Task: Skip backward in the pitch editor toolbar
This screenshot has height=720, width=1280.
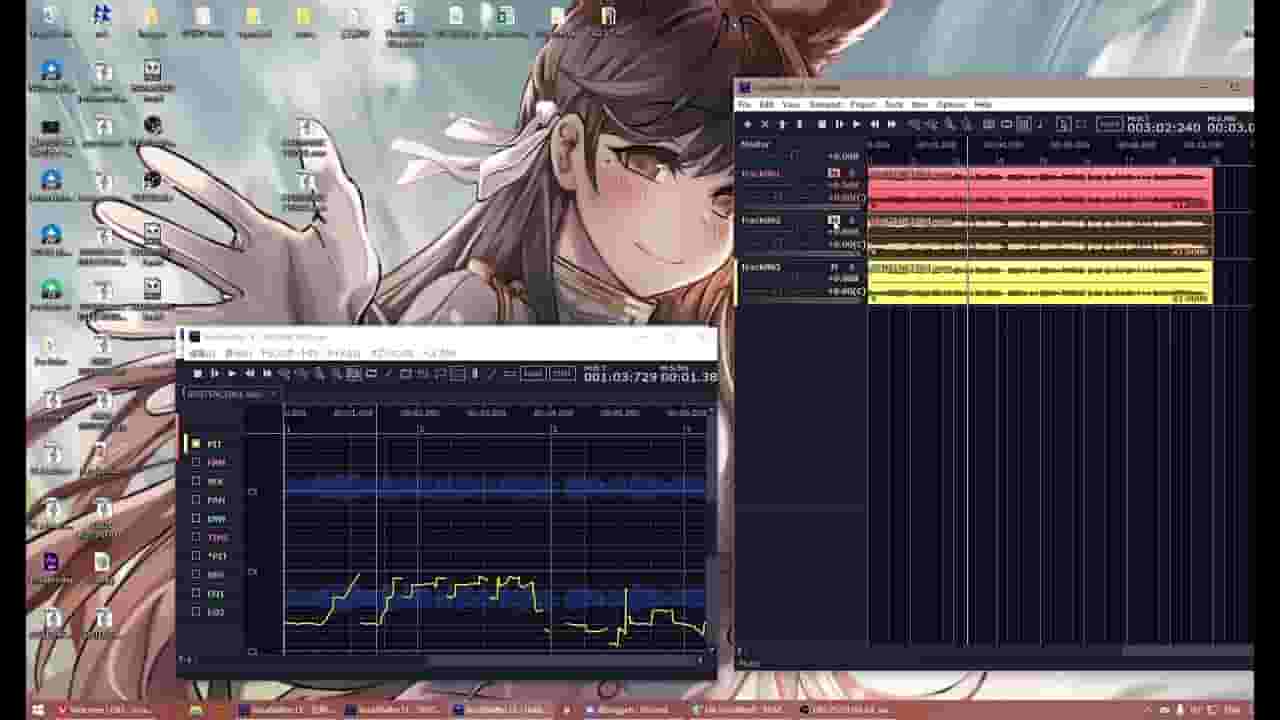Action: 250,374
